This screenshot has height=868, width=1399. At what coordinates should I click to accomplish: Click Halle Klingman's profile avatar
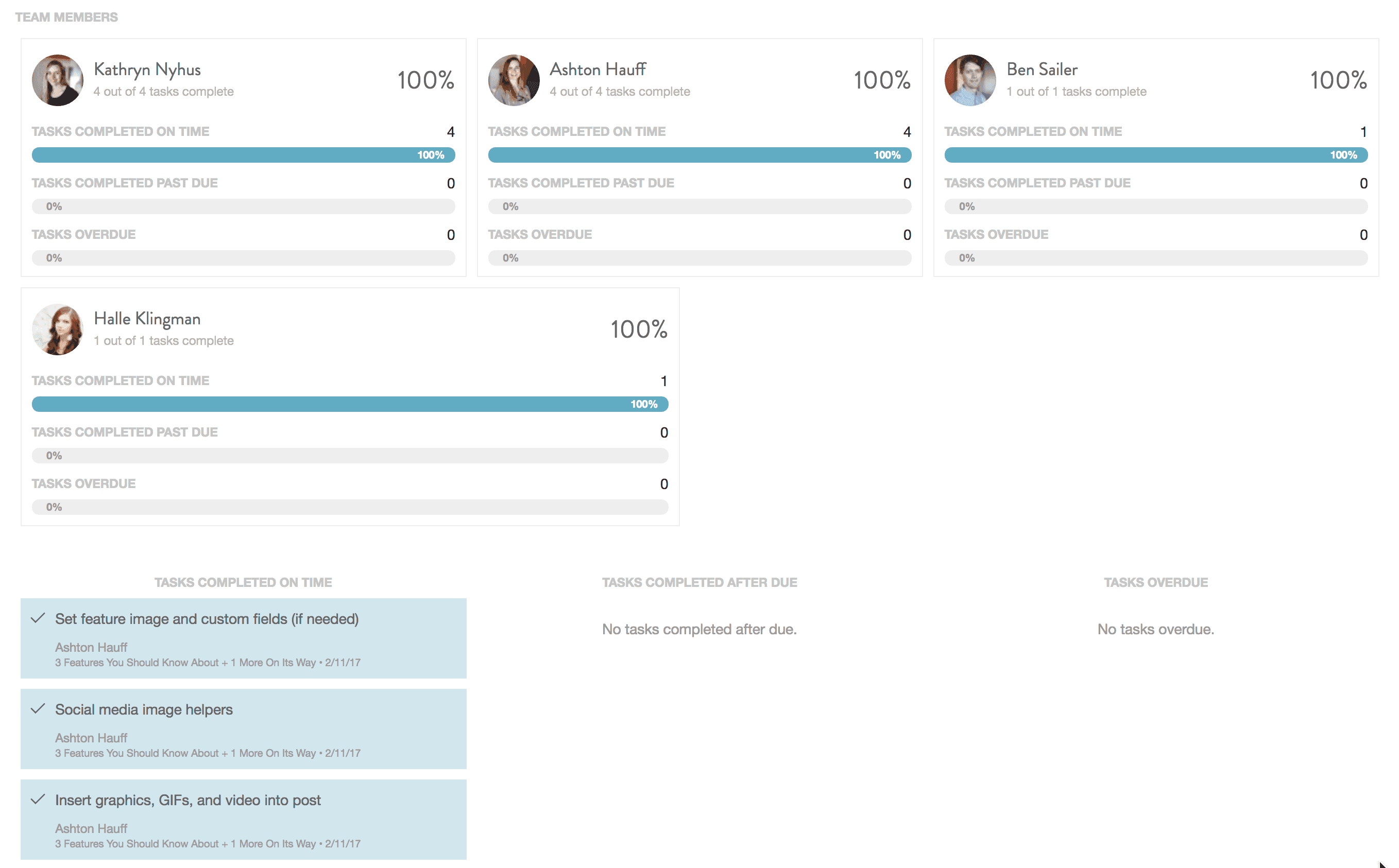pos(57,329)
